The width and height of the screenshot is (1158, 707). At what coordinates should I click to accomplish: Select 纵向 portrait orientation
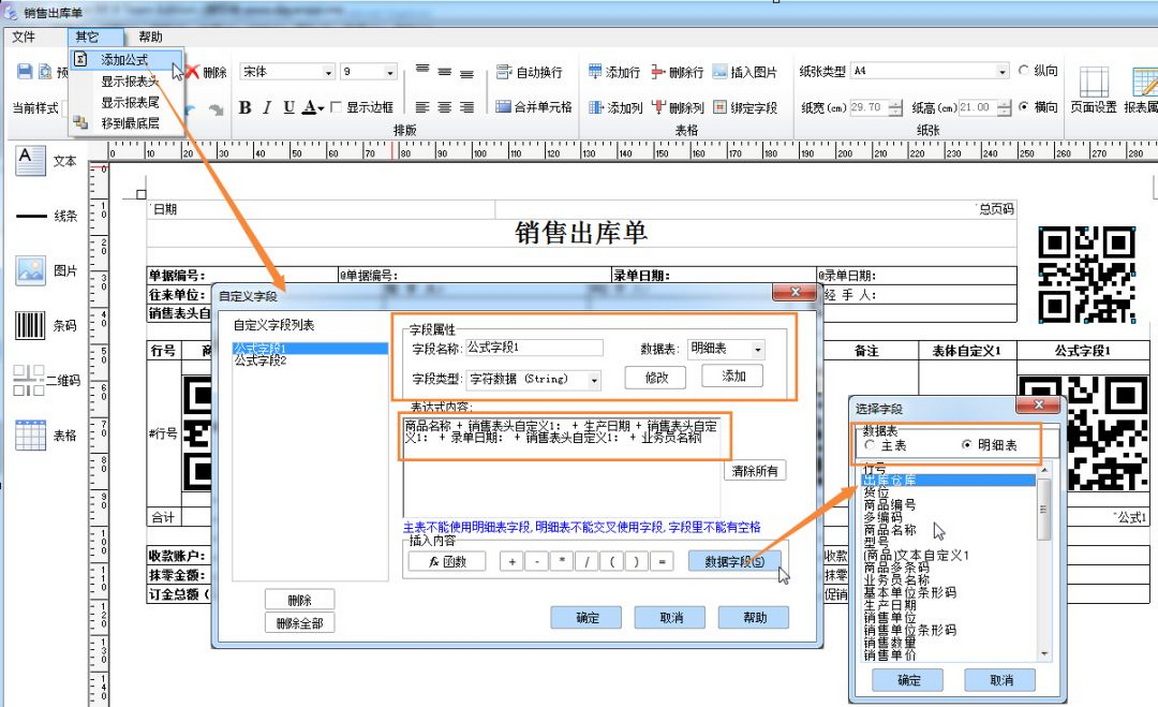coord(1024,71)
